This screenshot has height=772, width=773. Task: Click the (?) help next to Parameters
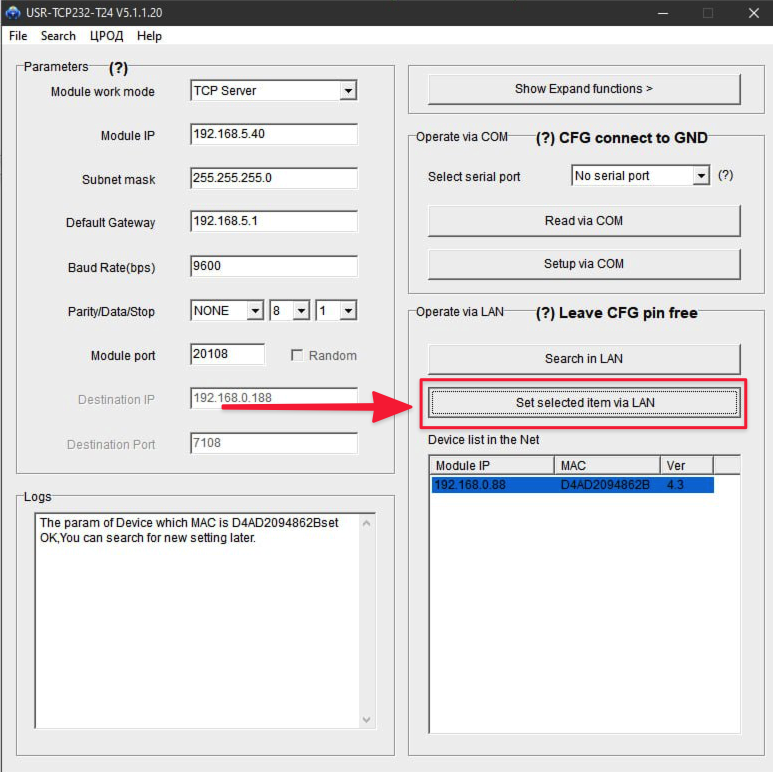coord(118,68)
